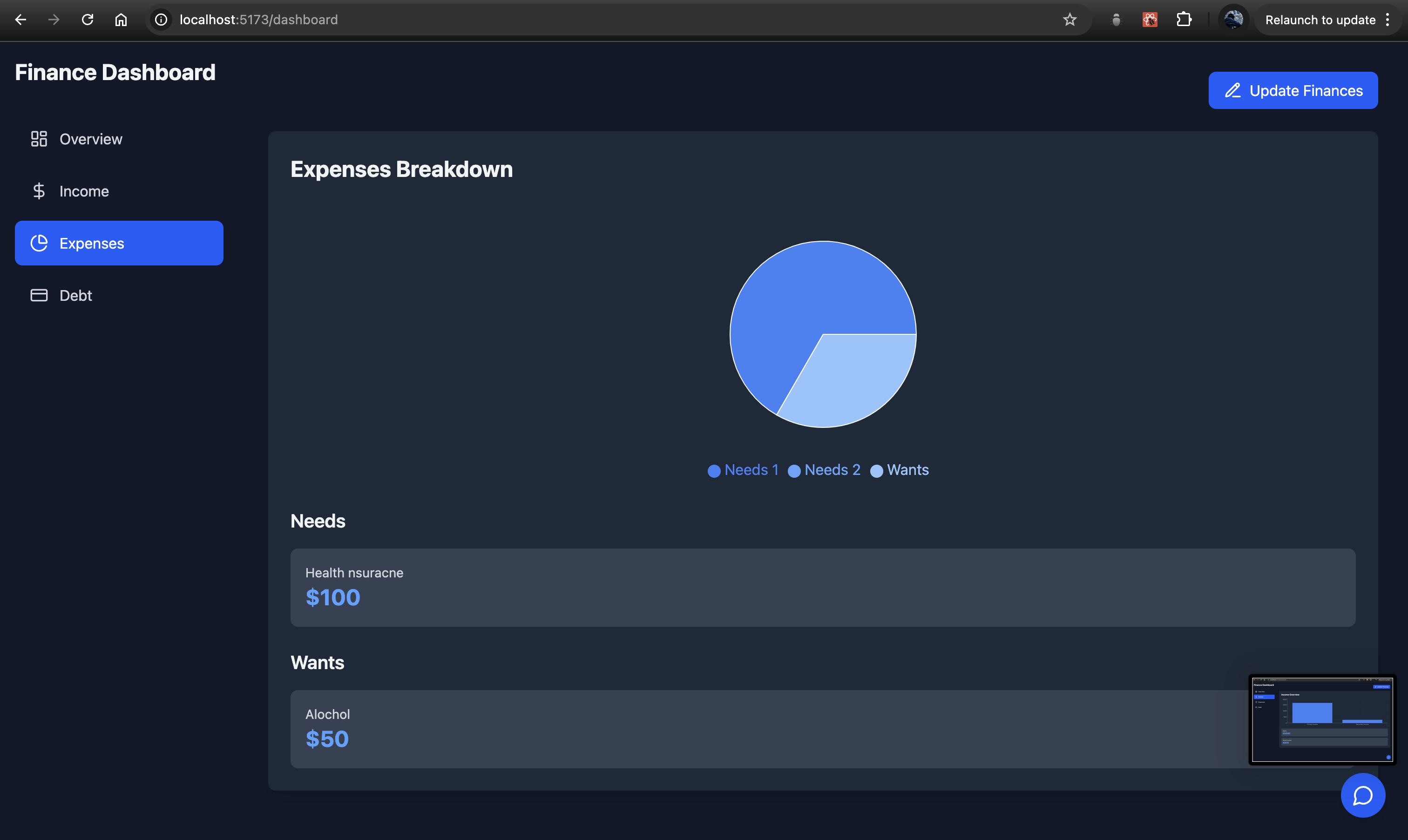Open the chat bubble floating button
Image resolution: width=1408 pixels, height=840 pixels.
[x=1363, y=795]
